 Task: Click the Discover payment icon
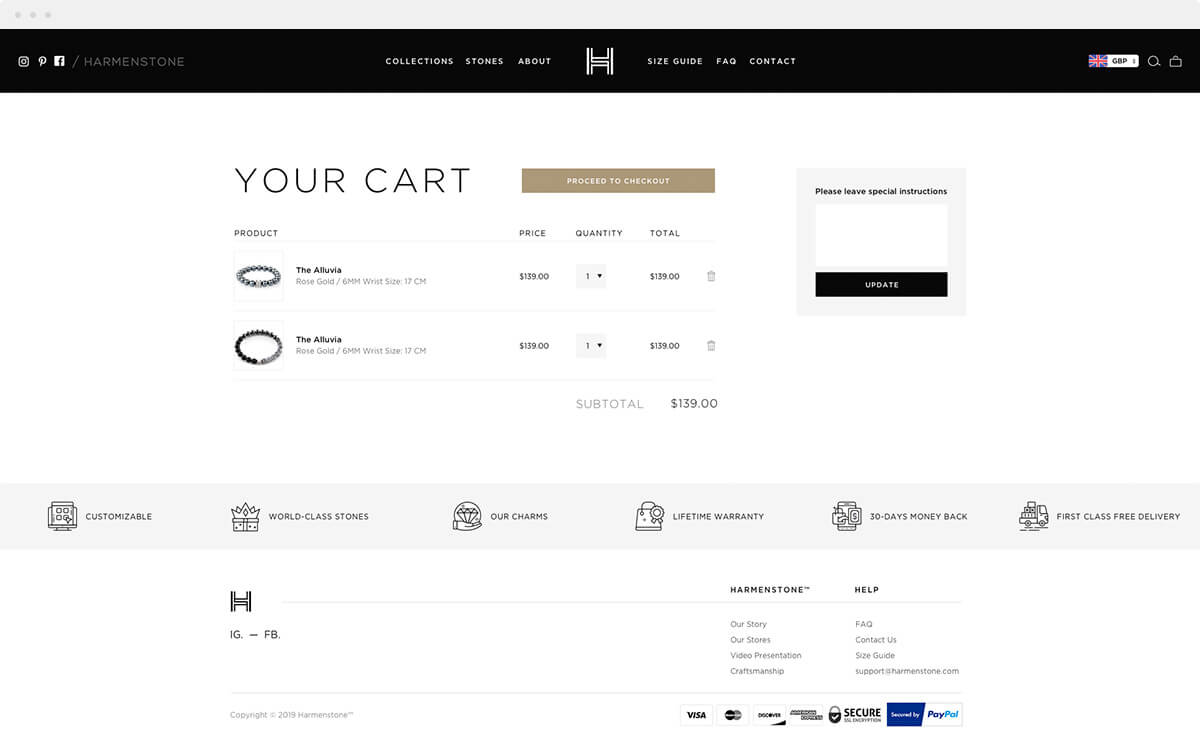coord(769,715)
